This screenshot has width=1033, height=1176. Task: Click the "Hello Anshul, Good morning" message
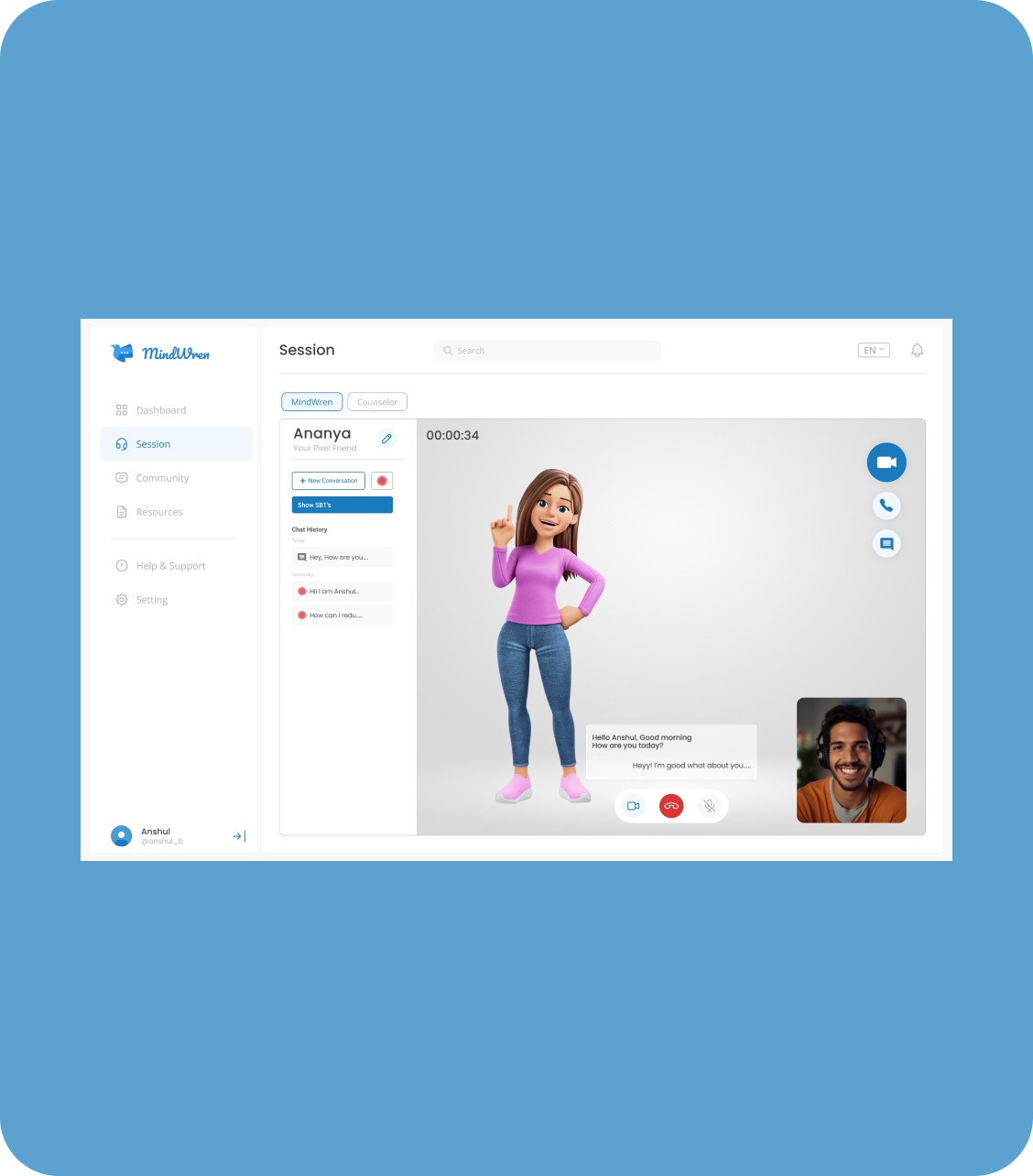[642, 741]
